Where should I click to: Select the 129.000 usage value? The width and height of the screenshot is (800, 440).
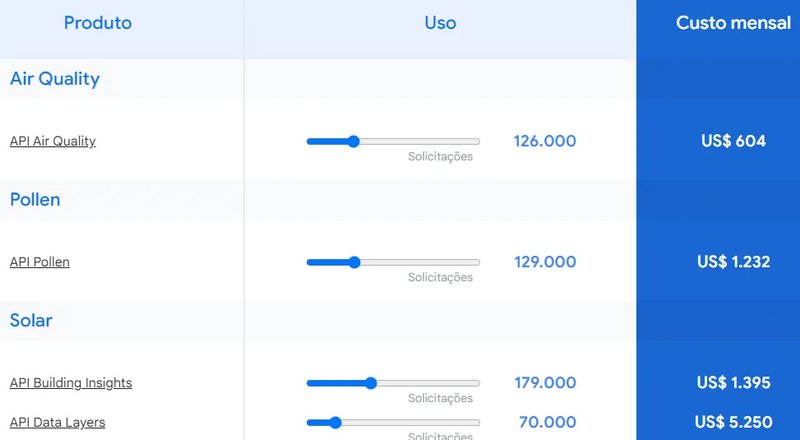tap(544, 262)
